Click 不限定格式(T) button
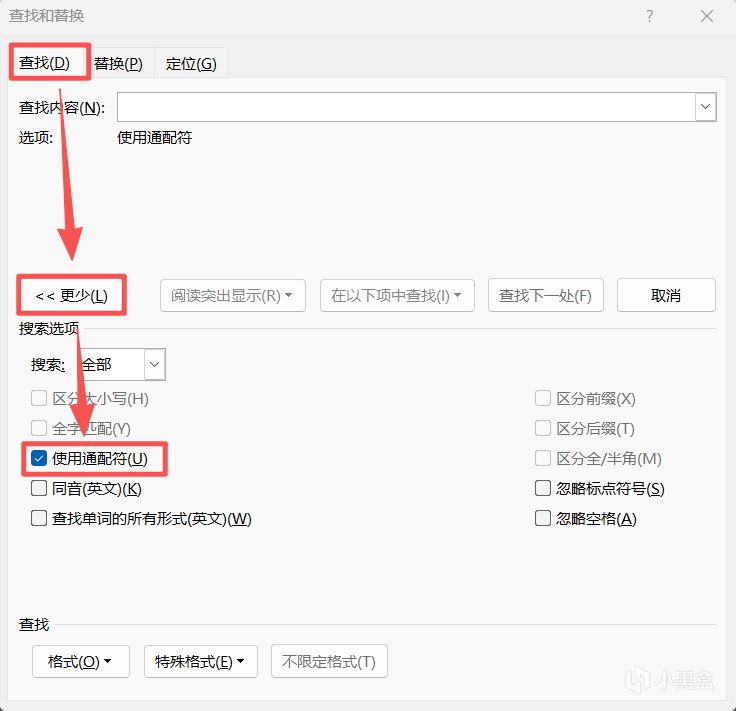This screenshot has width=736, height=711. [x=329, y=661]
